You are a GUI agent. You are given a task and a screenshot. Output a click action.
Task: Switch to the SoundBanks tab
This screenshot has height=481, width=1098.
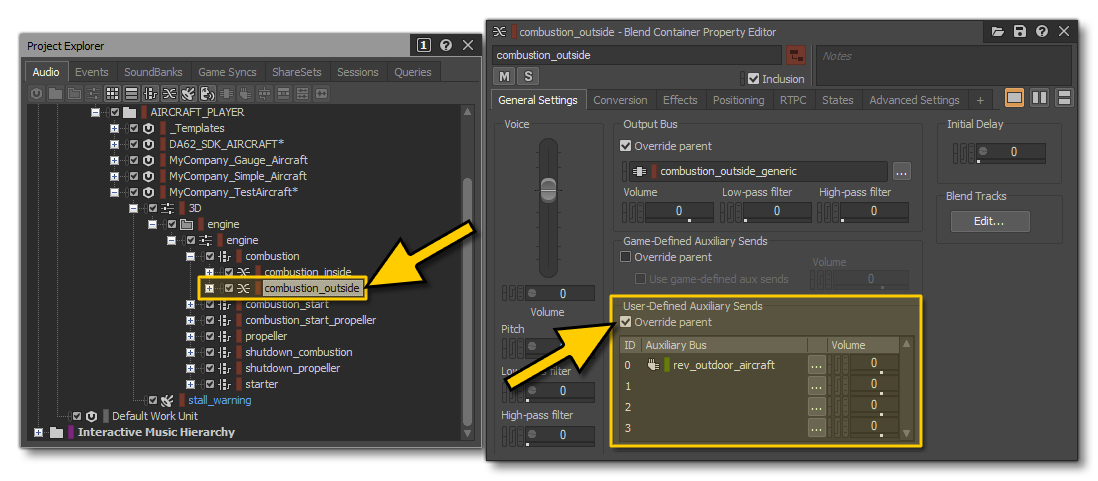point(153,72)
